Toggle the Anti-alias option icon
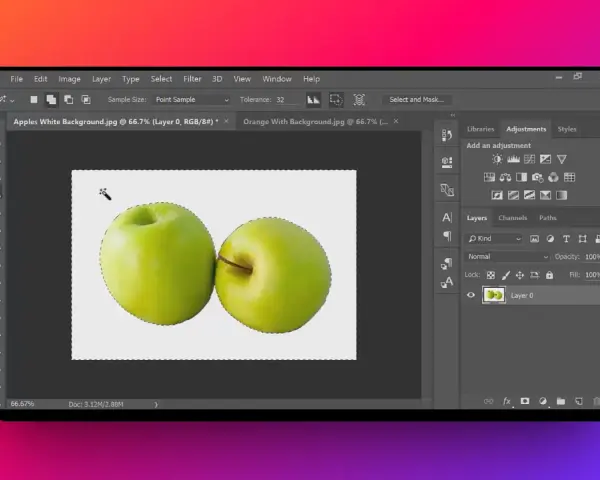Viewport: 600px width, 480px height. click(313, 100)
